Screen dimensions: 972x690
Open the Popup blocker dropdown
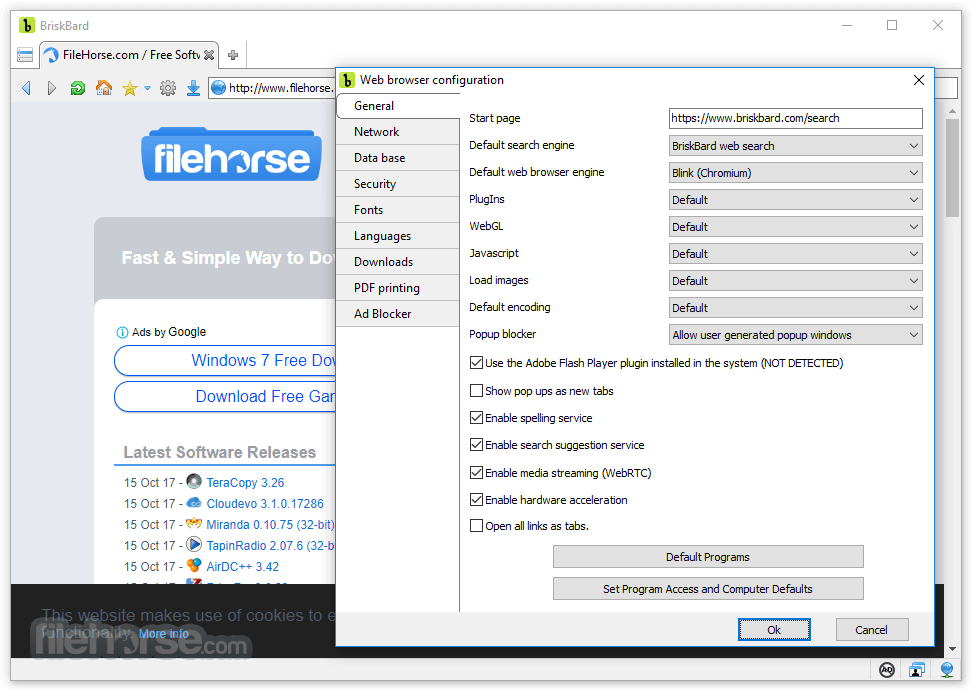(795, 335)
